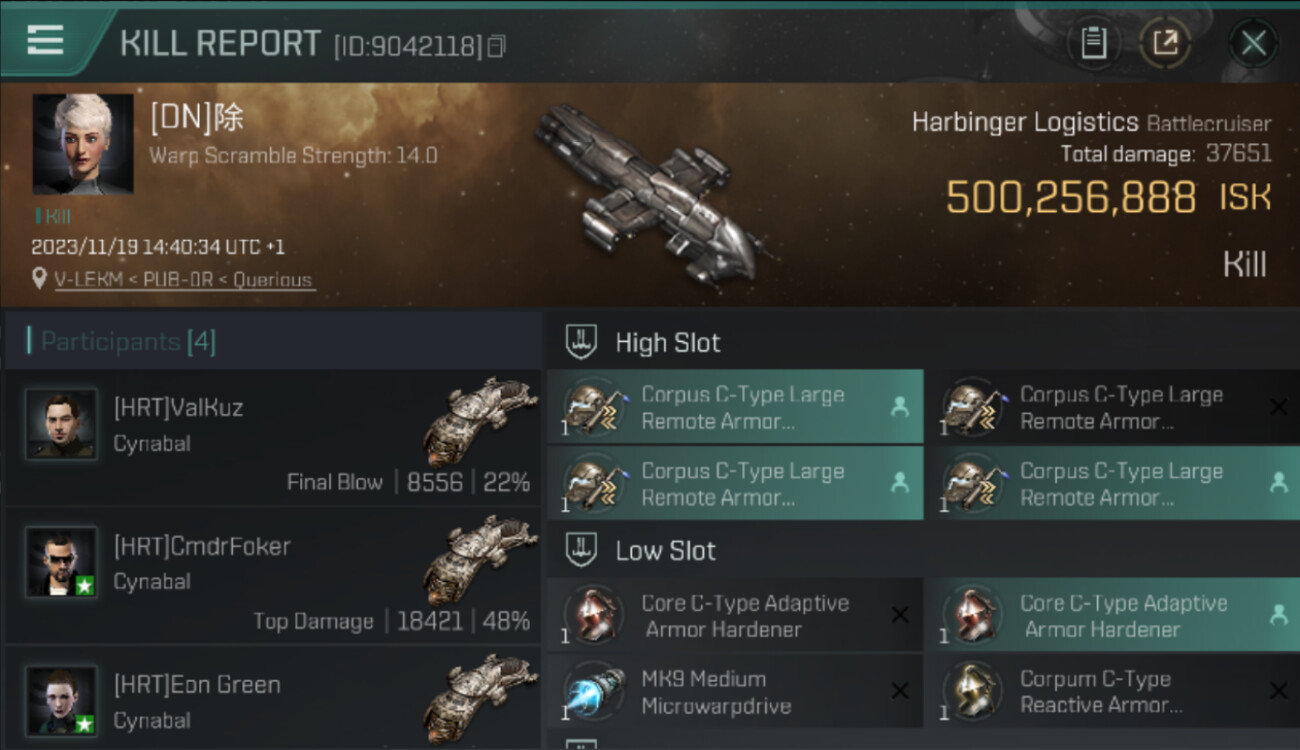
Task: Open the V-LEKM location link
Action: [x=185, y=280]
